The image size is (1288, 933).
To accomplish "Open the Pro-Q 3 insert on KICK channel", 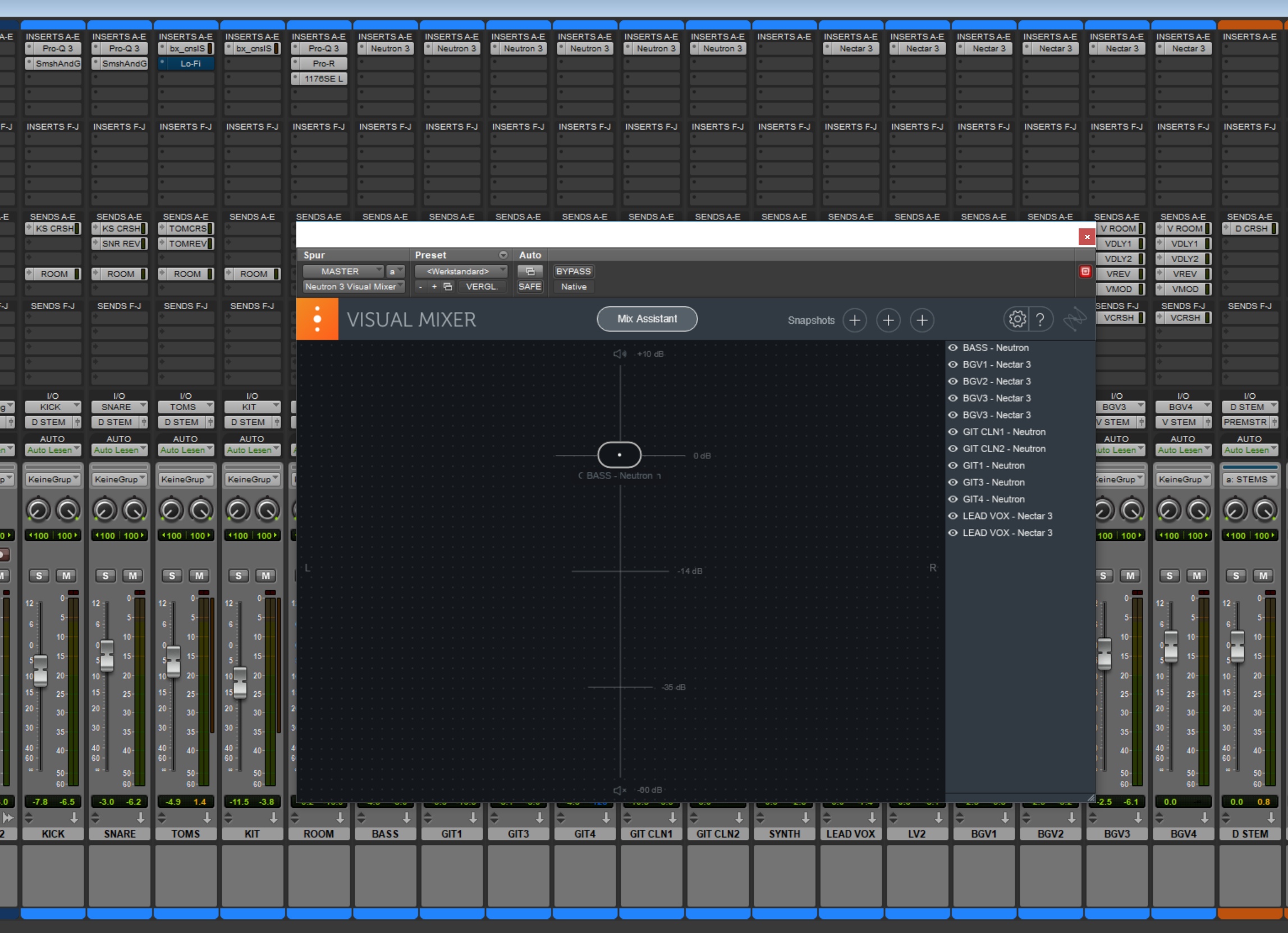I will click(x=58, y=48).
